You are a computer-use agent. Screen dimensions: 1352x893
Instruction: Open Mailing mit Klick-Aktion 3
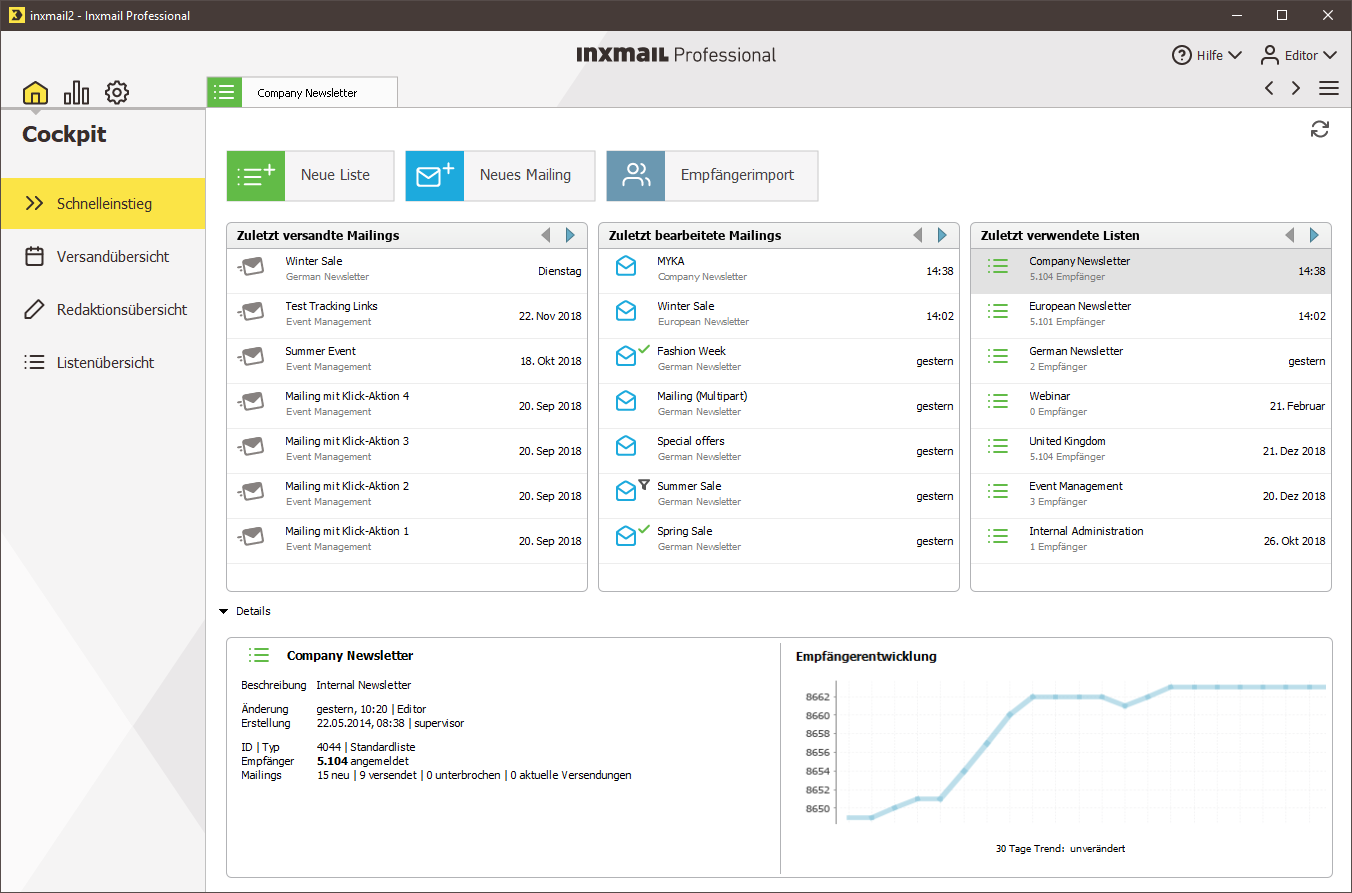(407, 451)
